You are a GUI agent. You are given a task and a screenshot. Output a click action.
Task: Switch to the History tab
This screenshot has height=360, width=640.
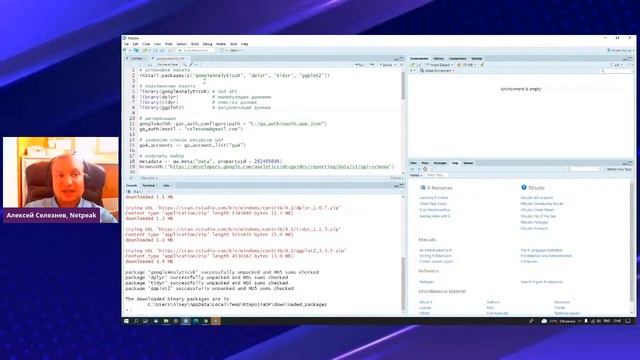438,59
